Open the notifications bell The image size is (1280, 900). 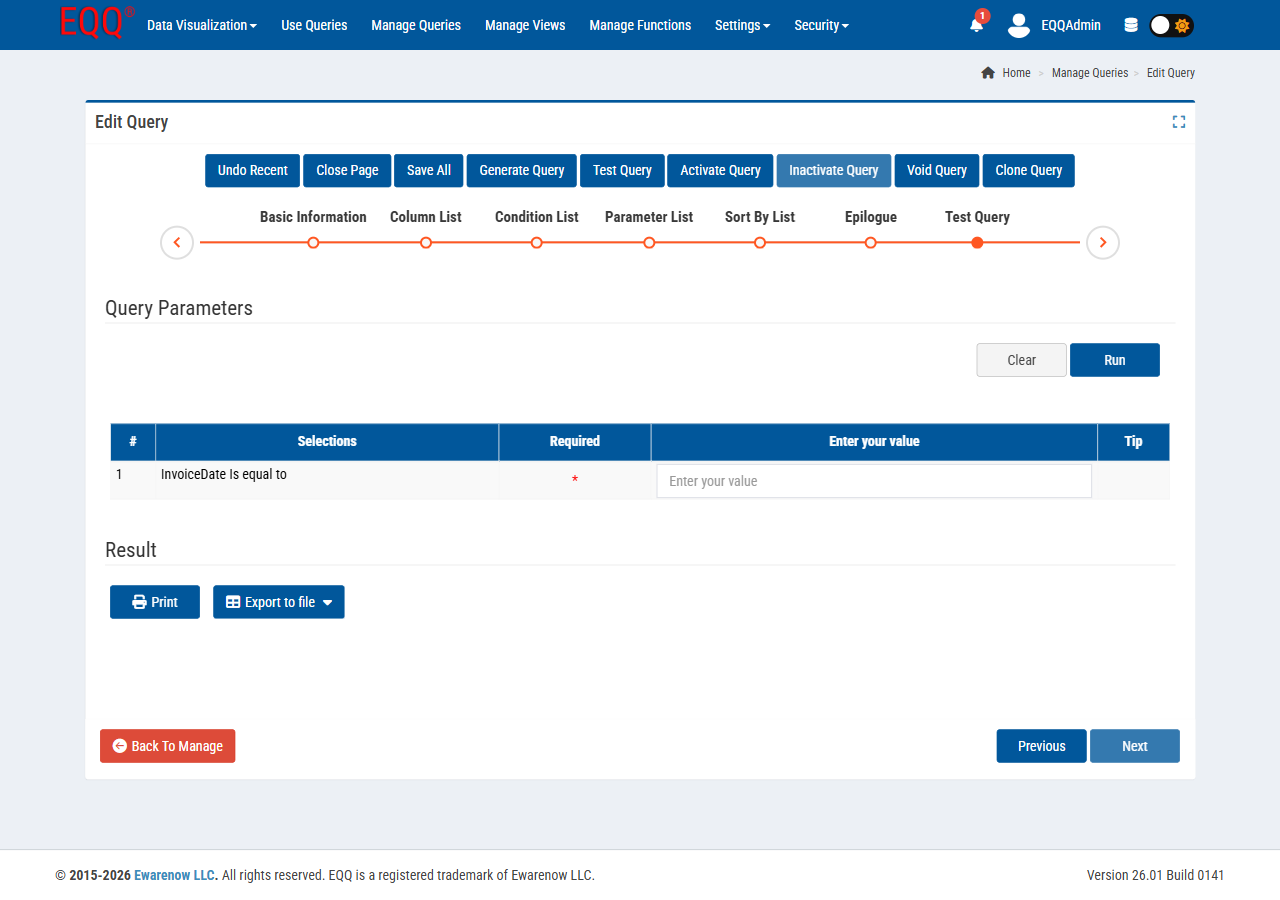975,25
